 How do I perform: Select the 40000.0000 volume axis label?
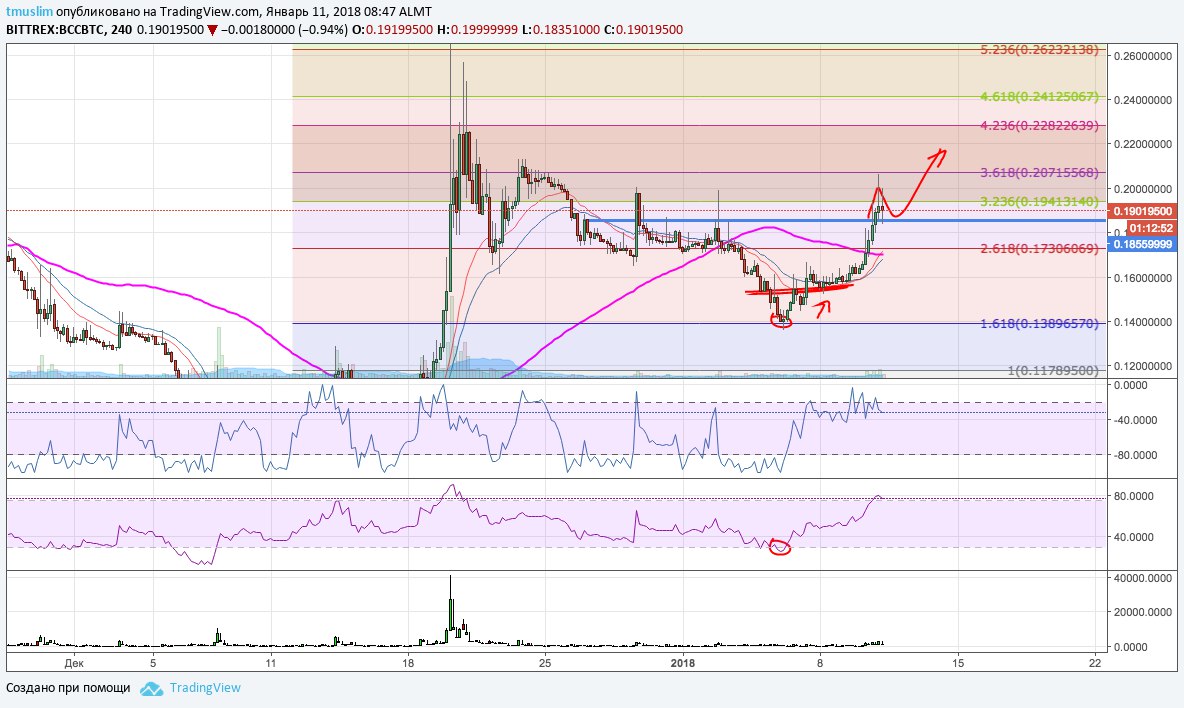pos(1142,578)
